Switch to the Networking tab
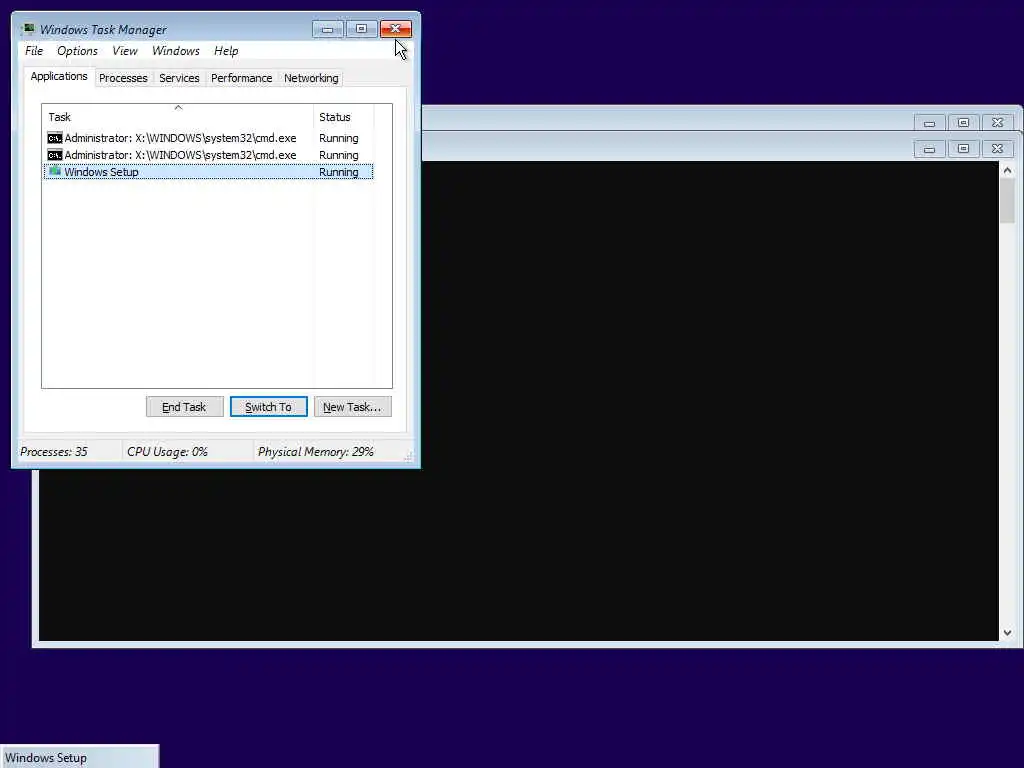Screen dimensions: 1024x768 [311, 78]
